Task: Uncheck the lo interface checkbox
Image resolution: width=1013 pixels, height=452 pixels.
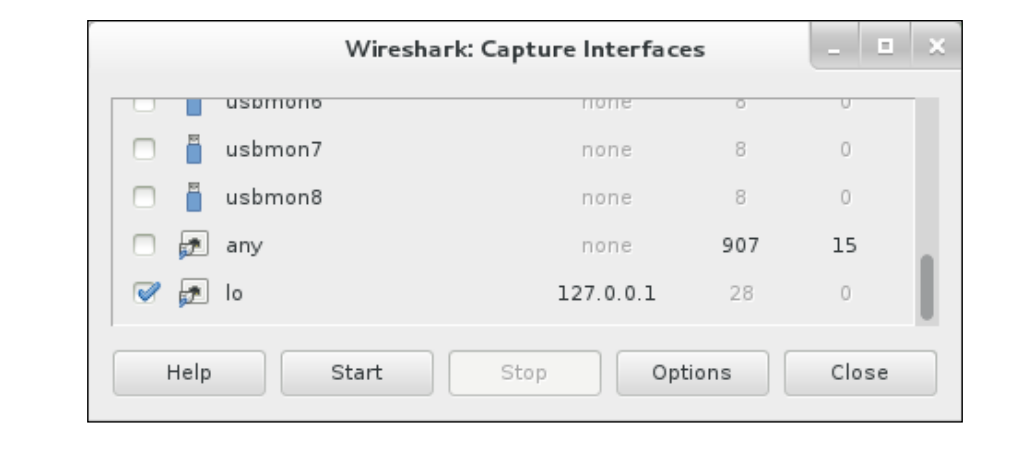Action: click(145, 293)
